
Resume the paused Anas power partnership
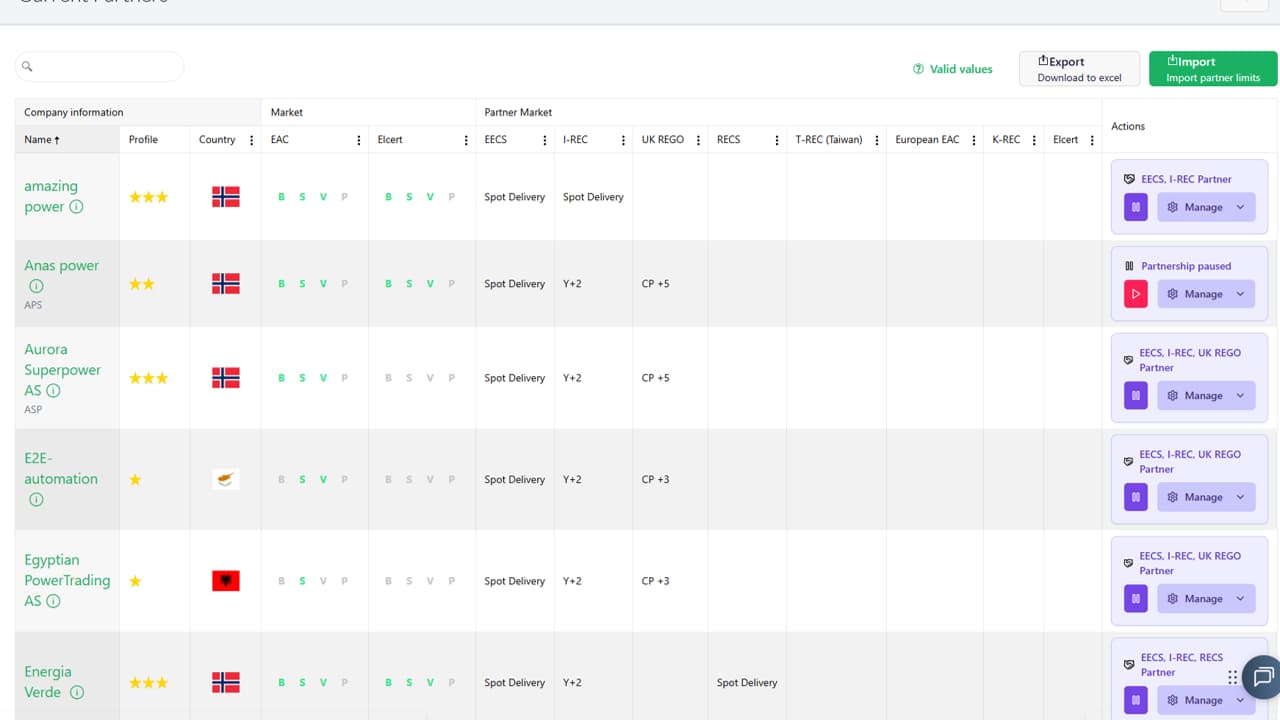tap(1135, 294)
